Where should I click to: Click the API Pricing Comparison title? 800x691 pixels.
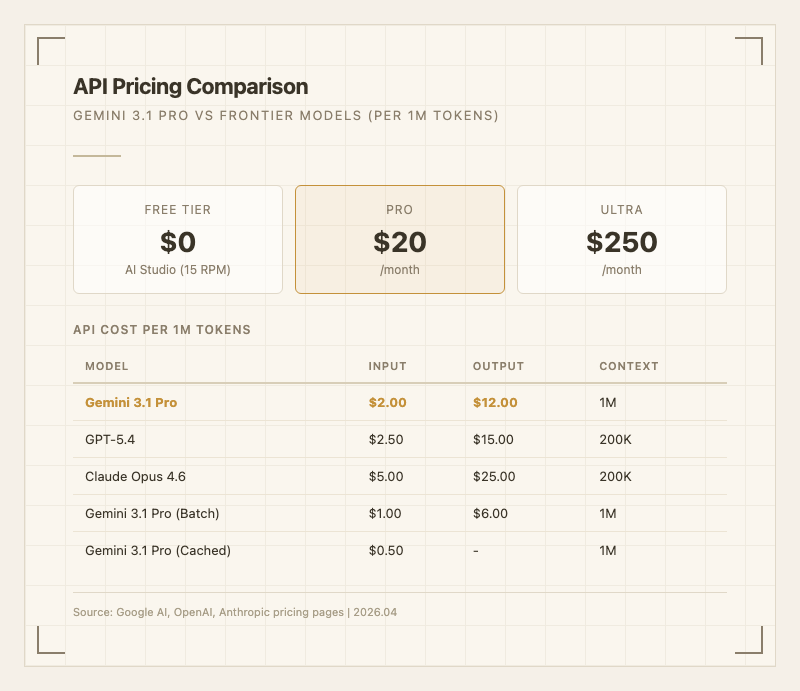click(190, 87)
